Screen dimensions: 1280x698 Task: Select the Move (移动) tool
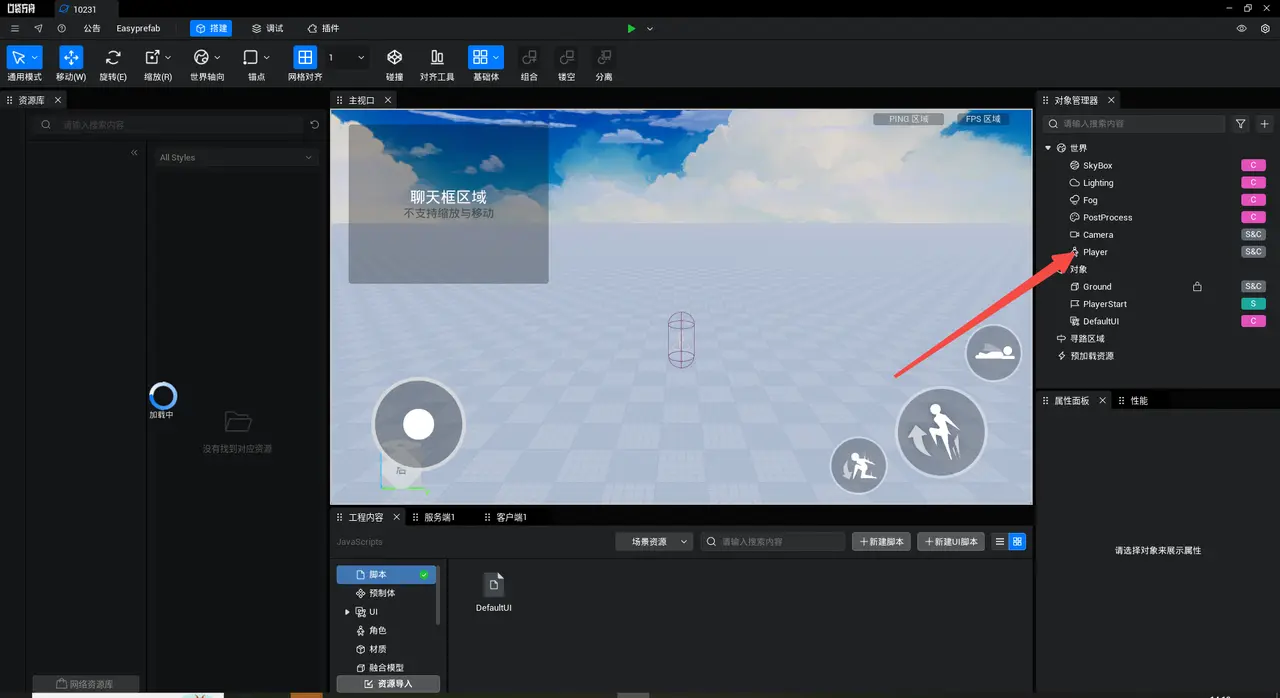point(71,58)
